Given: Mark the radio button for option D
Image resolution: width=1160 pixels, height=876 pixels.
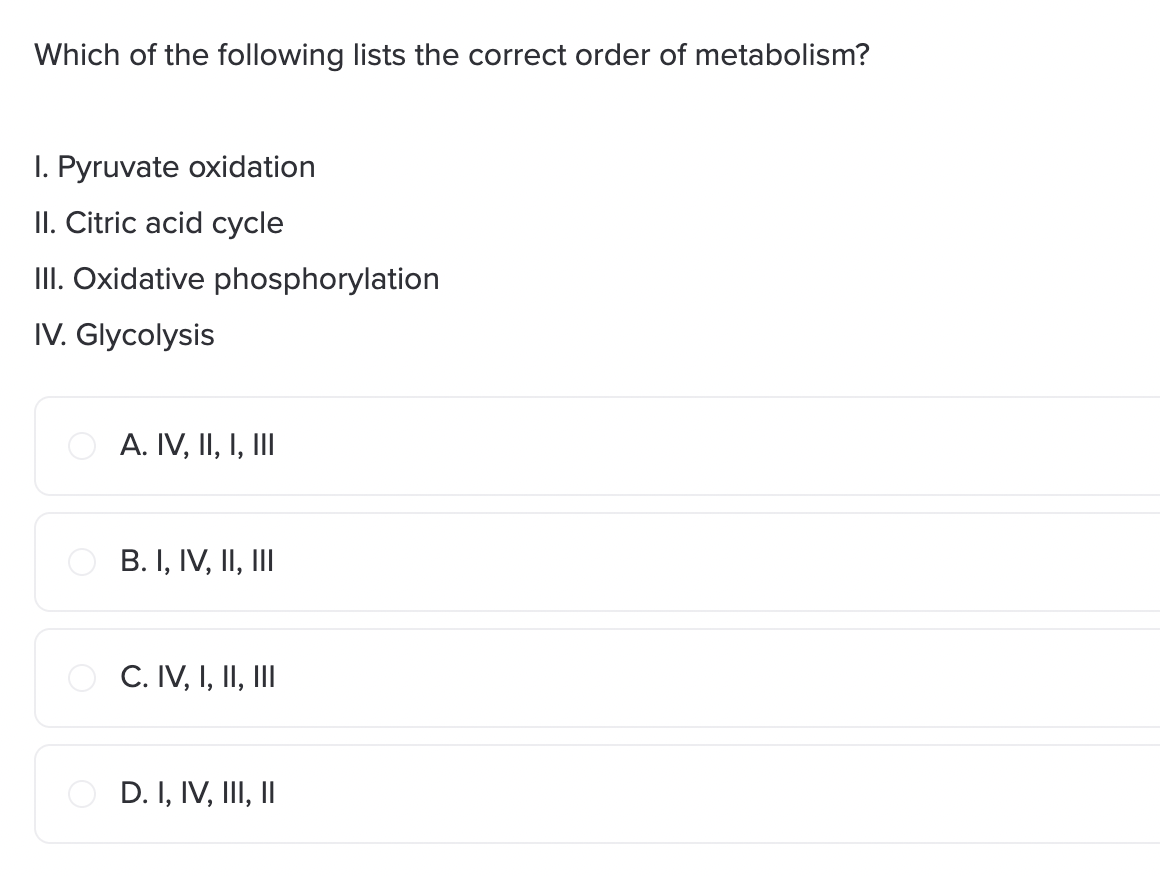Looking at the screenshot, I should pos(81,794).
